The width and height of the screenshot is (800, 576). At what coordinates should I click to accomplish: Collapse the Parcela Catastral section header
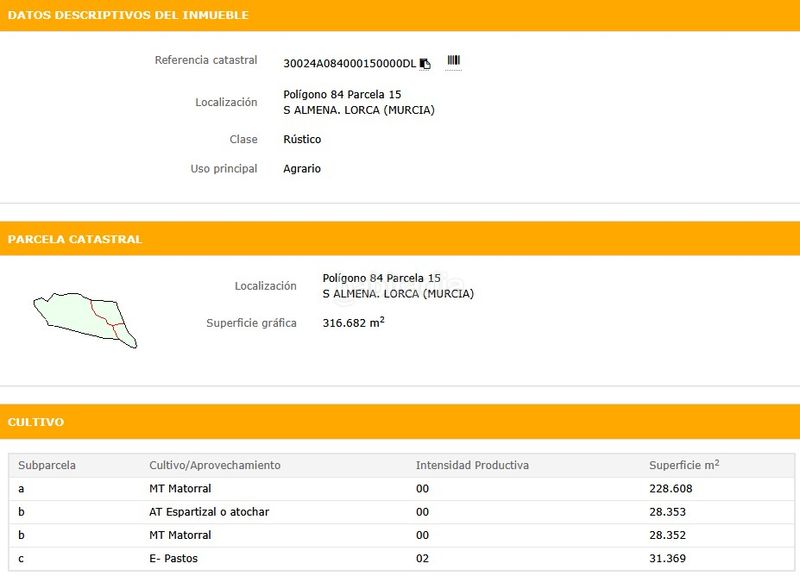pos(400,239)
